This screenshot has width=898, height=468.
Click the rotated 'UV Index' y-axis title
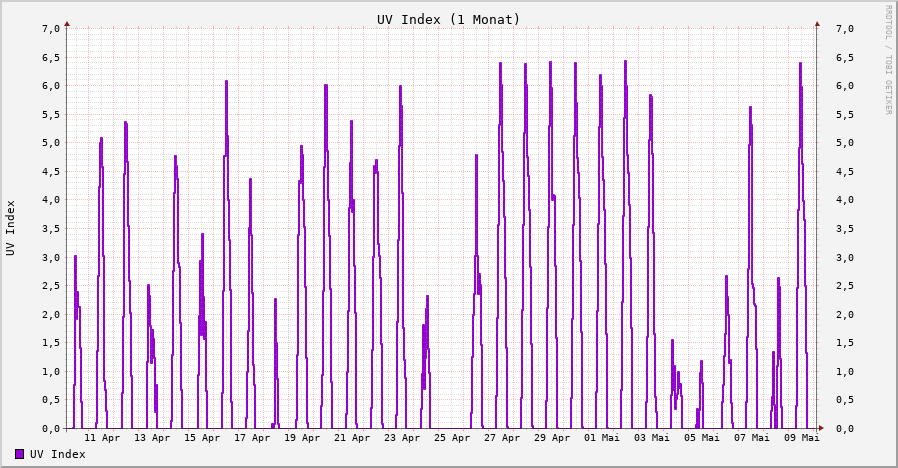[x=11, y=228]
